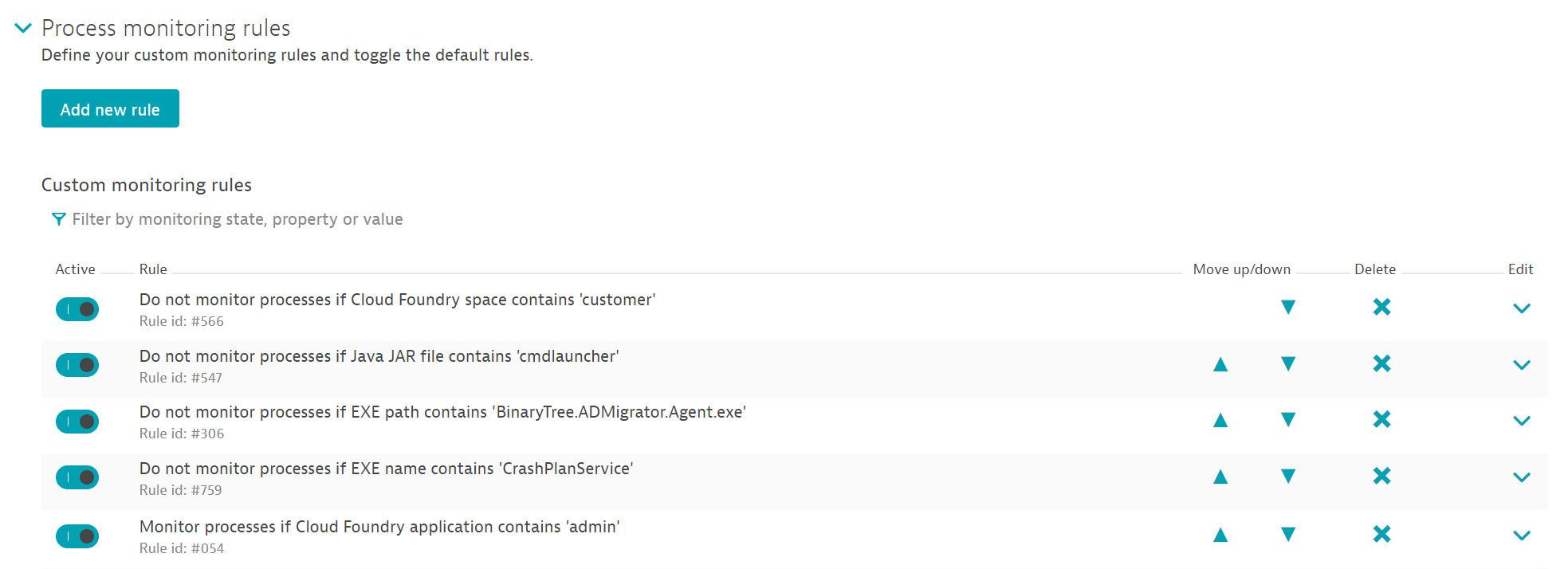
Task: Move the 'admin' application rule up
Action: pyautogui.click(x=1220, y=535)
